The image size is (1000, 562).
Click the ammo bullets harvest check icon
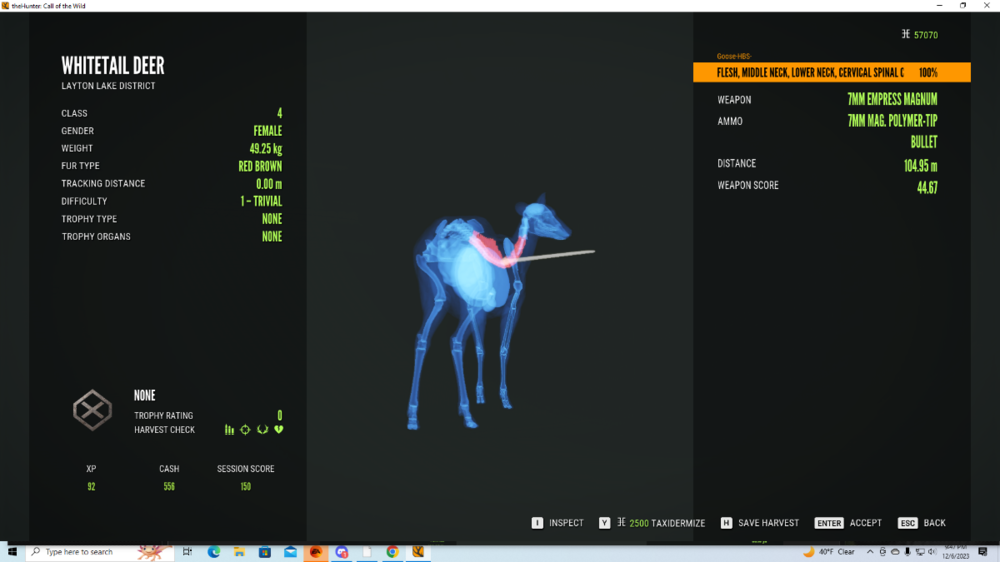coord(229,430)
